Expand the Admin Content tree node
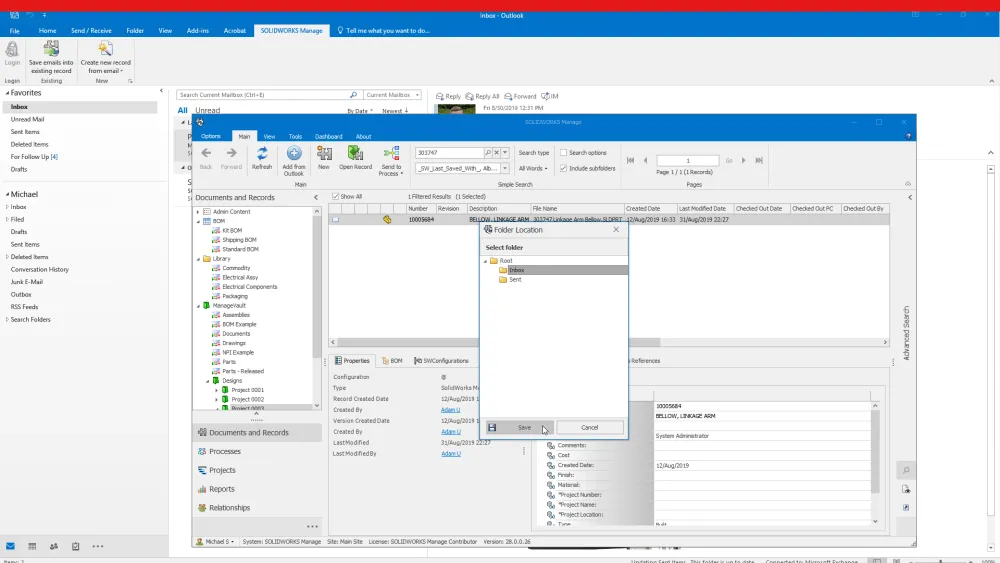The width and height of the screenshot is (1000, 563). tap(198, 212)
